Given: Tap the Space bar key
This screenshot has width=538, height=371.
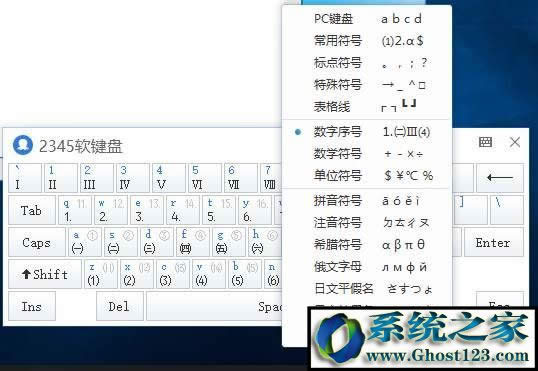Looking at the screenshot, I should [214, 306].
